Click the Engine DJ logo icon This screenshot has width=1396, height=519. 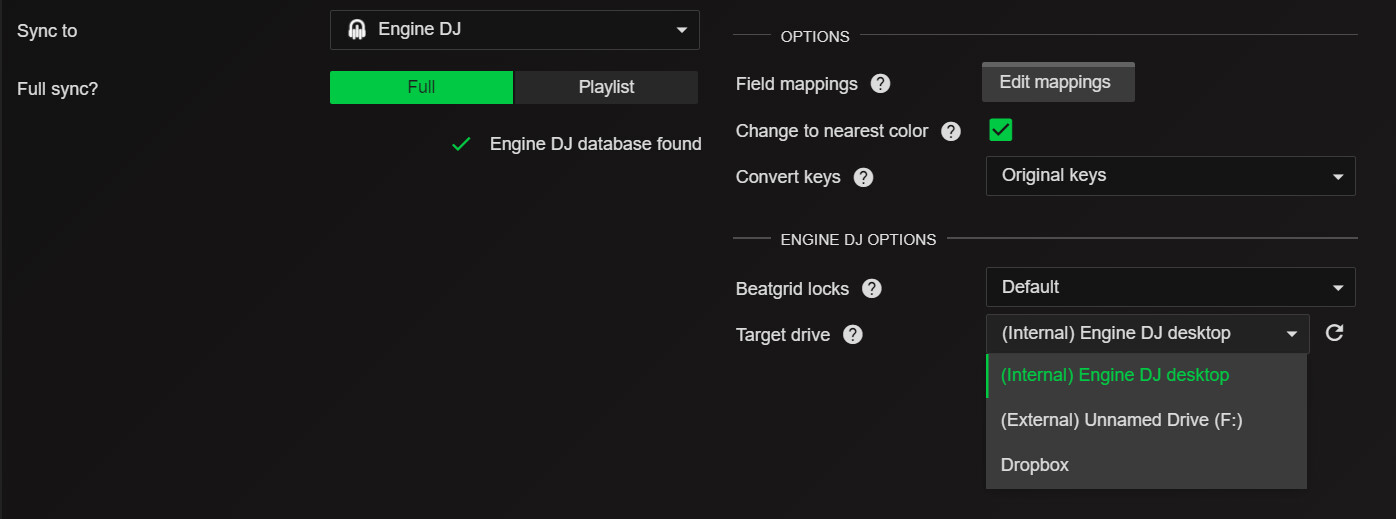coord(357,30)
